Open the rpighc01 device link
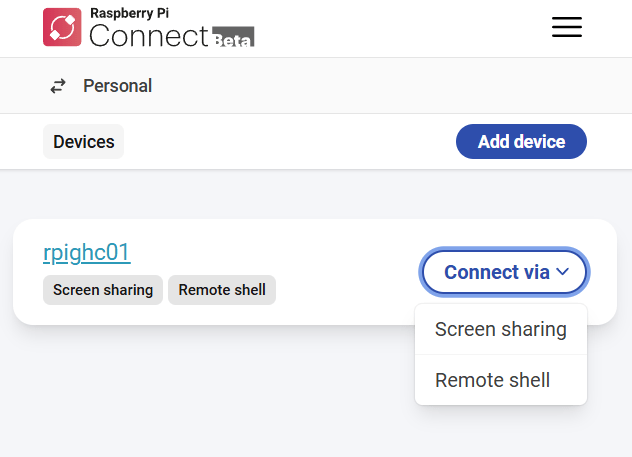 point(87,252)
